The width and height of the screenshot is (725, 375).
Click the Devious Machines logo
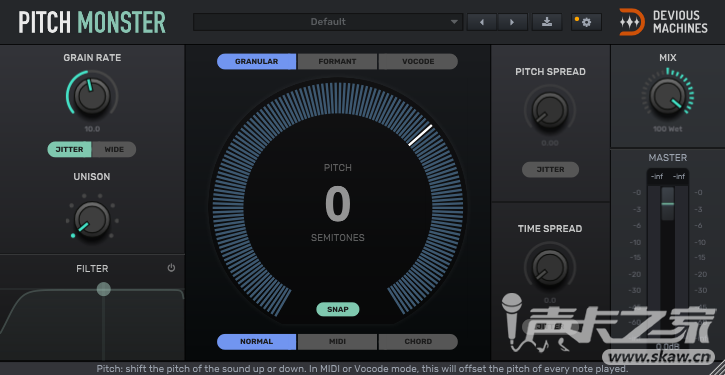[x=664, y=22]
